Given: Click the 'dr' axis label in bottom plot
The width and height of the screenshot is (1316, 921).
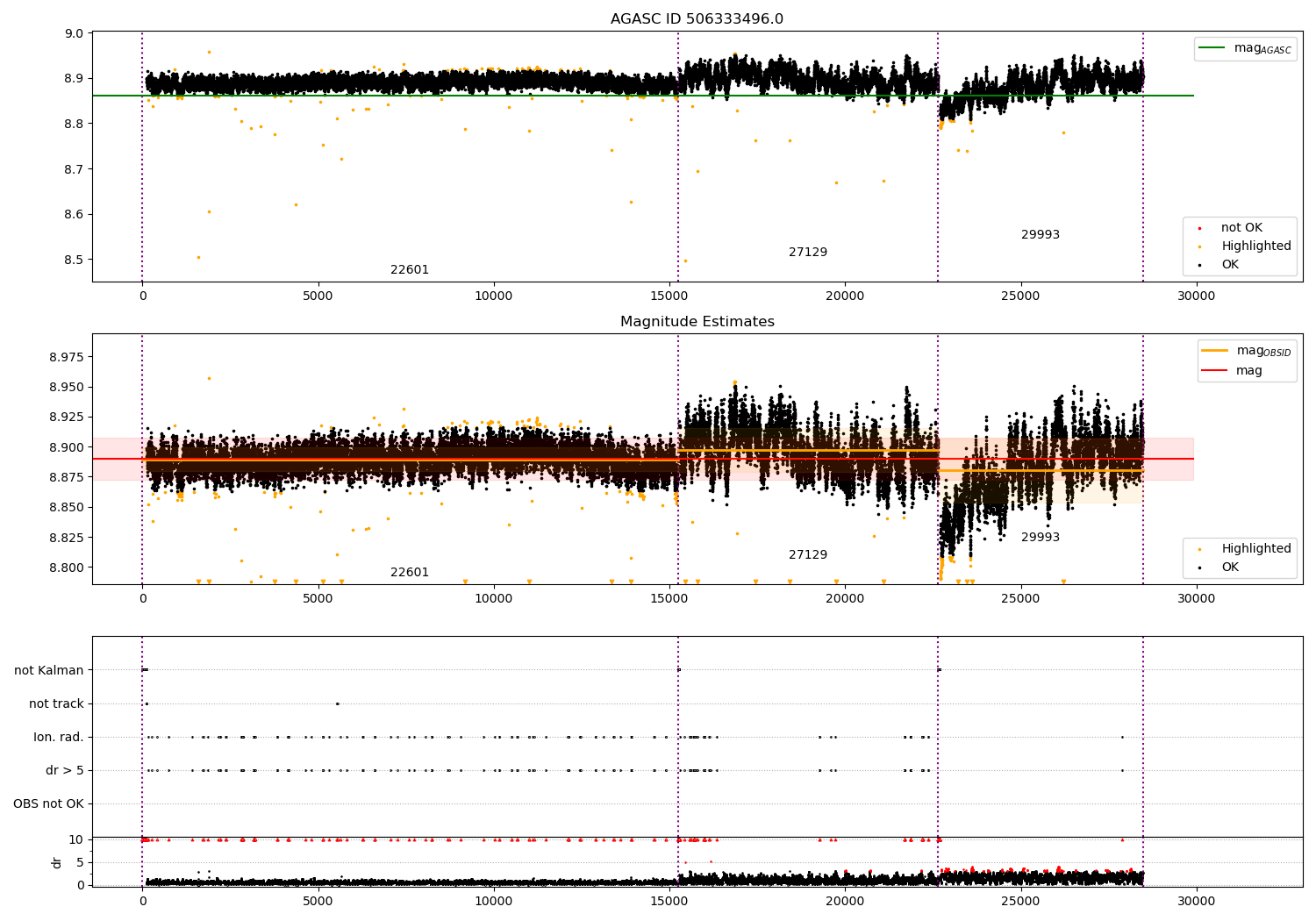Looking at the screenshot, I should click(57, 863).
